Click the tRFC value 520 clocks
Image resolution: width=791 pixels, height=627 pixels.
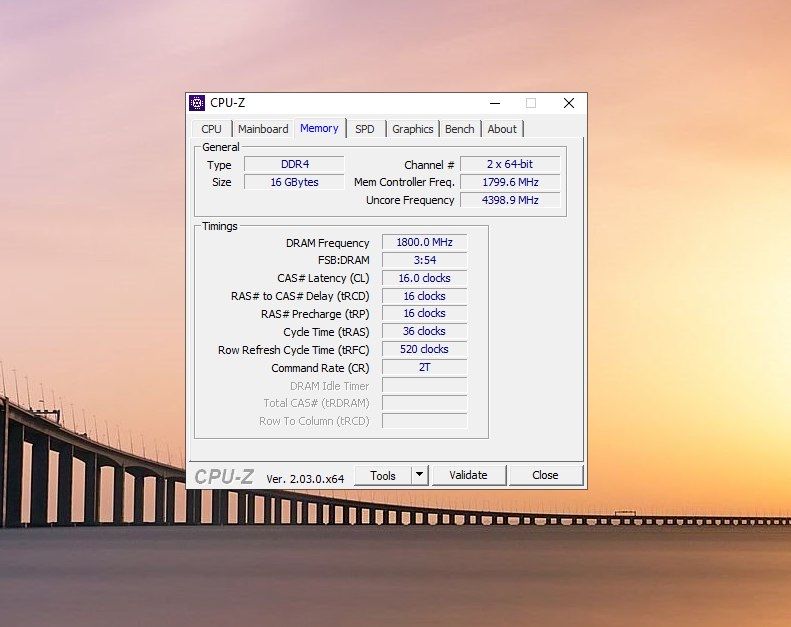(425, 350)
